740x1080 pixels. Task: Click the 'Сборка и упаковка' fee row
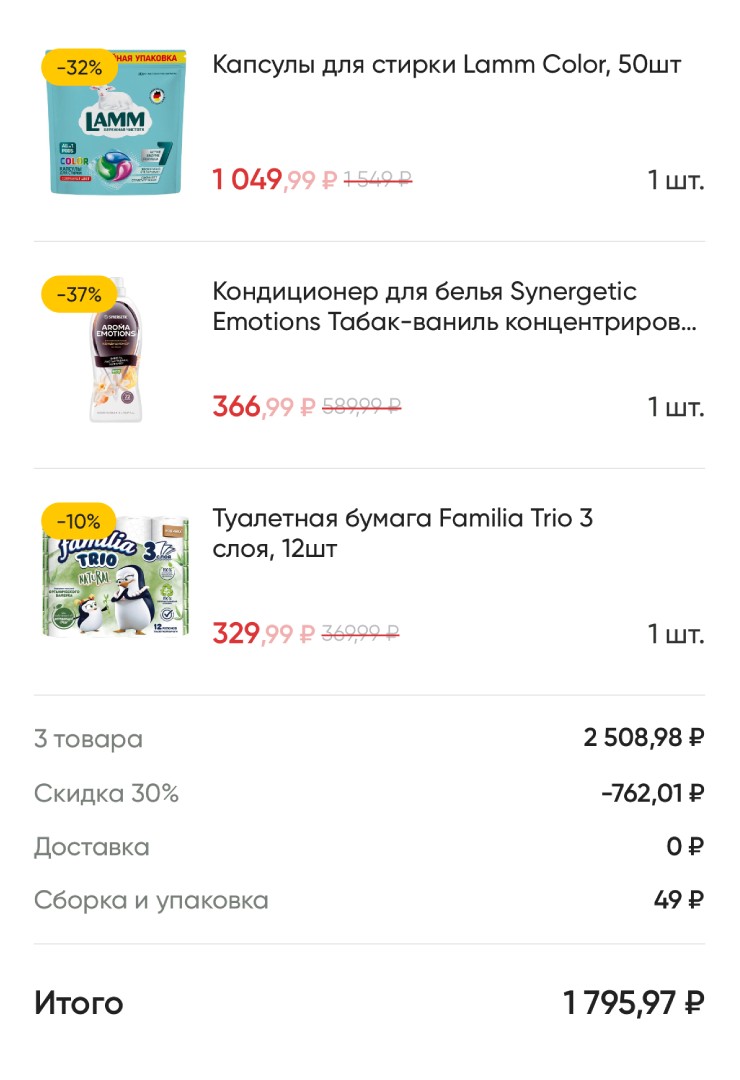tap(369, 900)
